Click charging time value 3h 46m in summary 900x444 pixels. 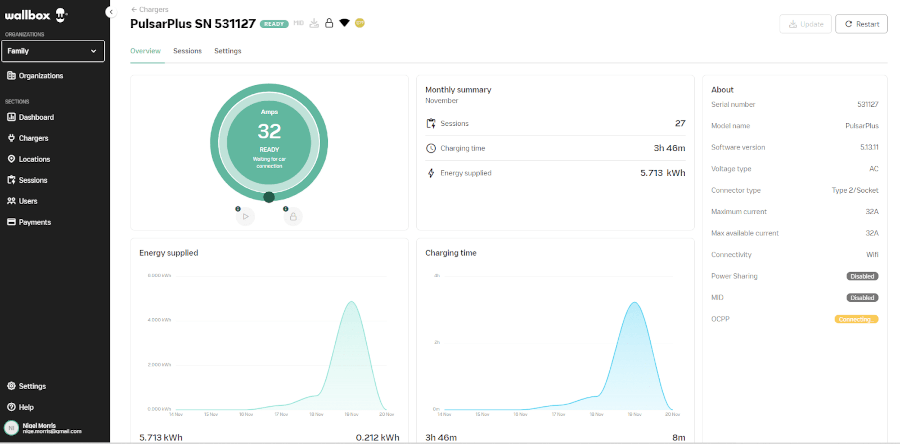669,148
